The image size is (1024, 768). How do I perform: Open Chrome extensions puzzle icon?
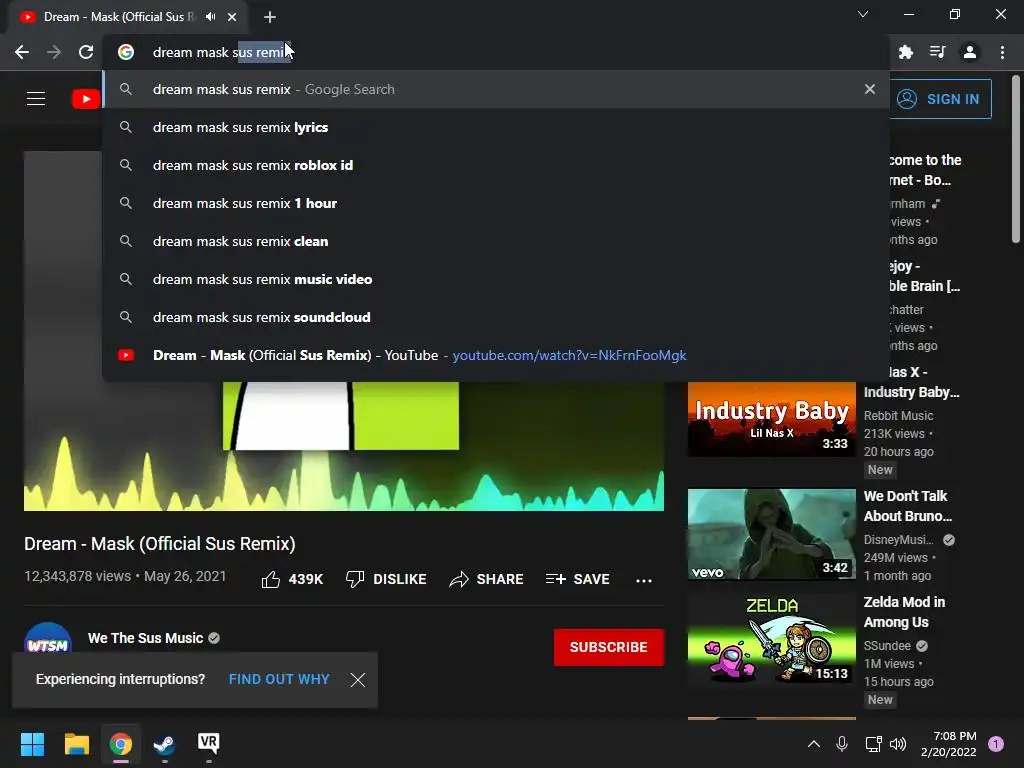pos(906,52)
